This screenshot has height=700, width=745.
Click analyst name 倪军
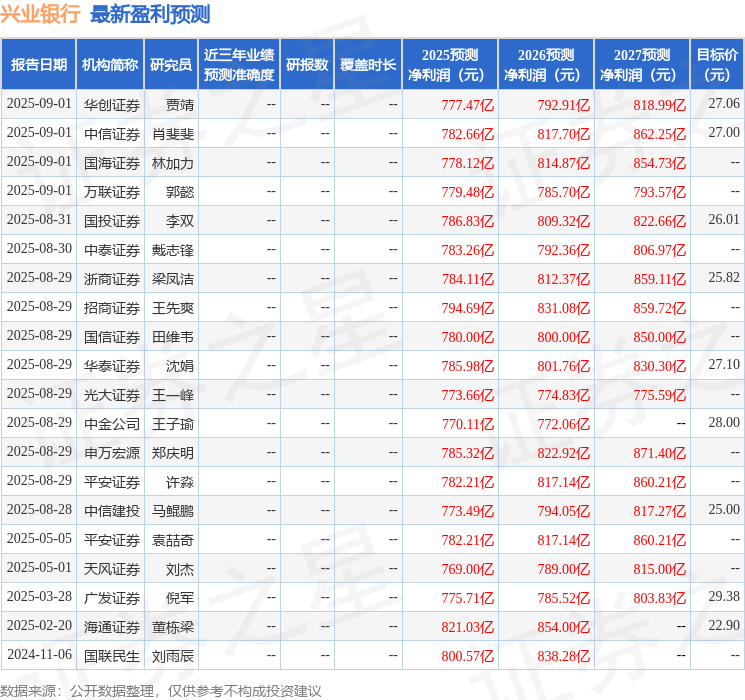(x=180, y=598)
